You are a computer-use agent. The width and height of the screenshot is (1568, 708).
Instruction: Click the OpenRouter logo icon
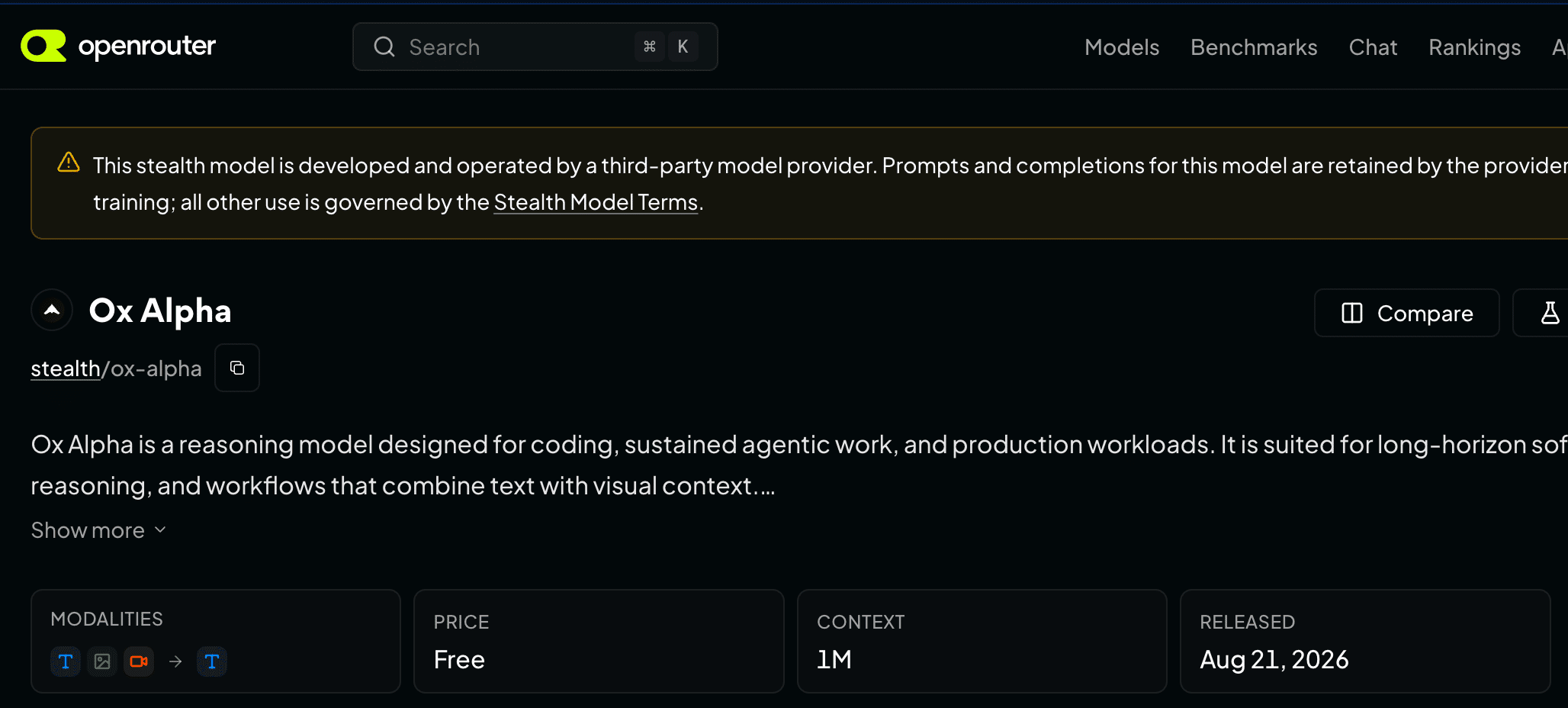[x=43, y=46]
